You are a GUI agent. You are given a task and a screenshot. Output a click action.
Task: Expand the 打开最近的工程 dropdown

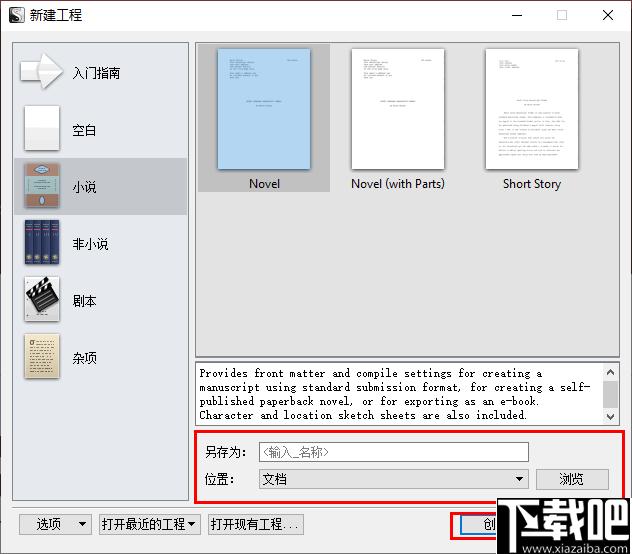[150, 524]
